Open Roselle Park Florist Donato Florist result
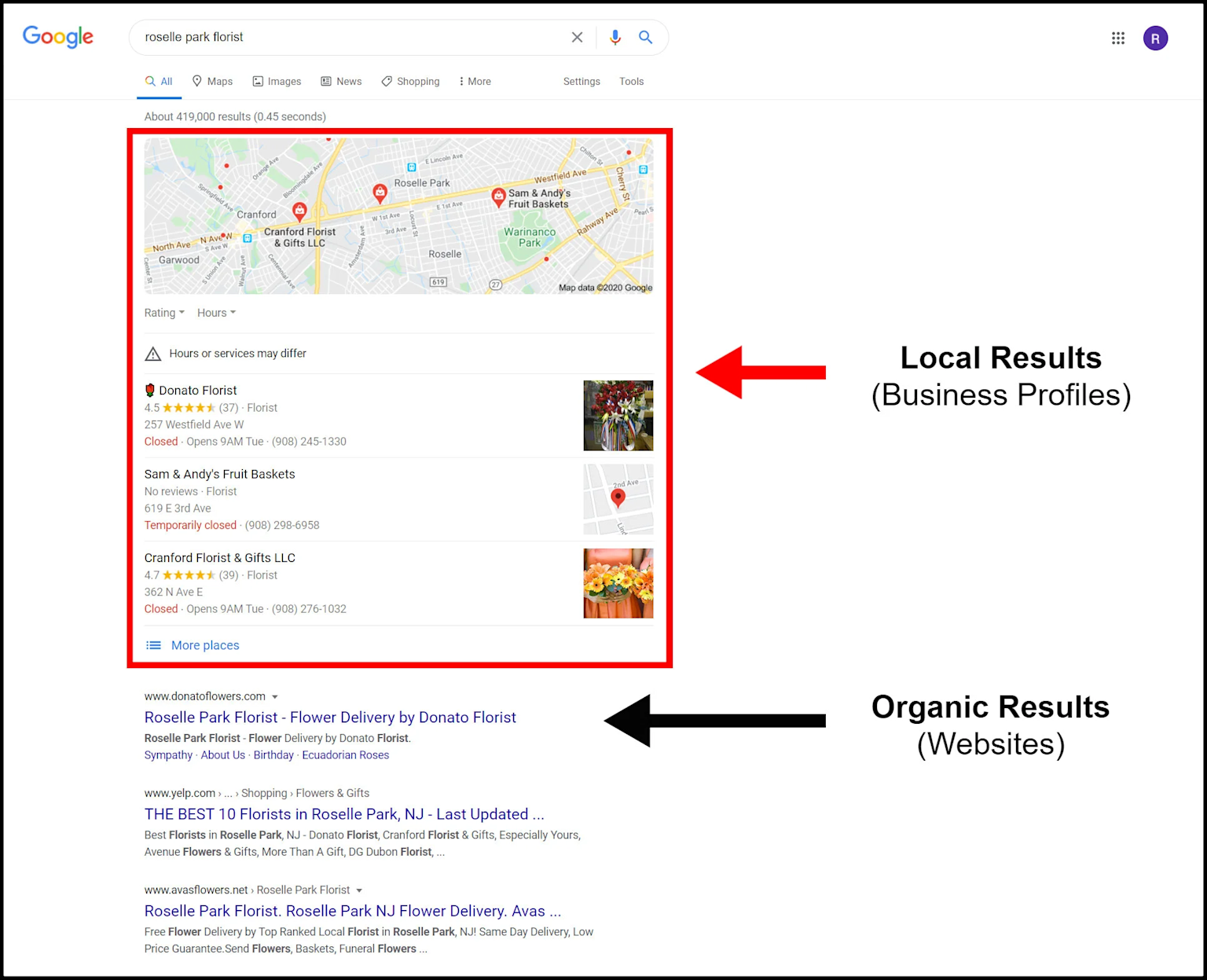 (x=330, y=718)
